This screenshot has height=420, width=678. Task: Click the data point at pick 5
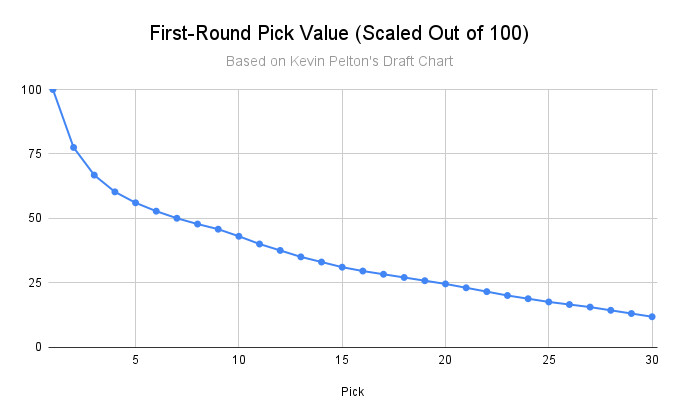pyautogui.click(x=135, y=203)
